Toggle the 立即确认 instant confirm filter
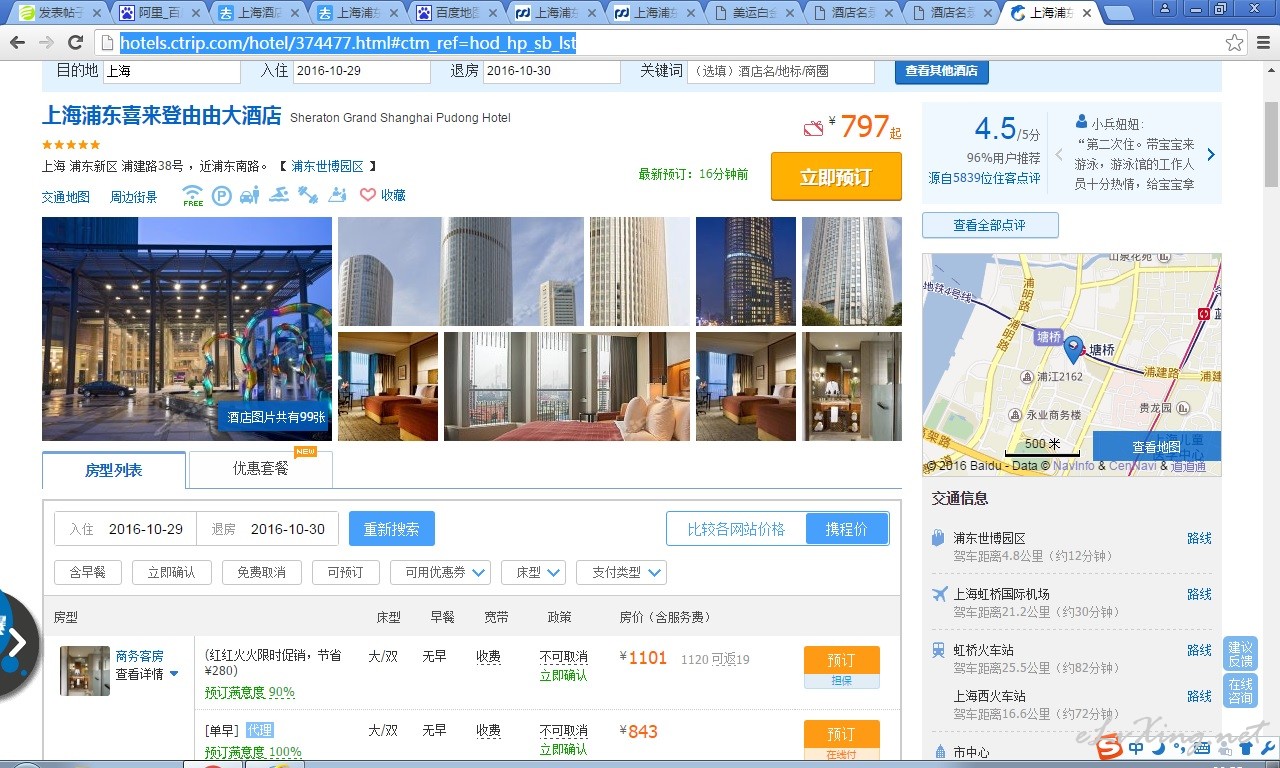This screenshot has height=768, width=1280. coord(171,572)
